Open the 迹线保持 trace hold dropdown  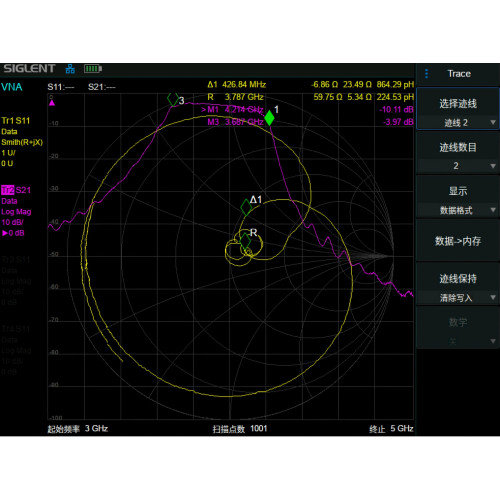(x=458, y=284)
